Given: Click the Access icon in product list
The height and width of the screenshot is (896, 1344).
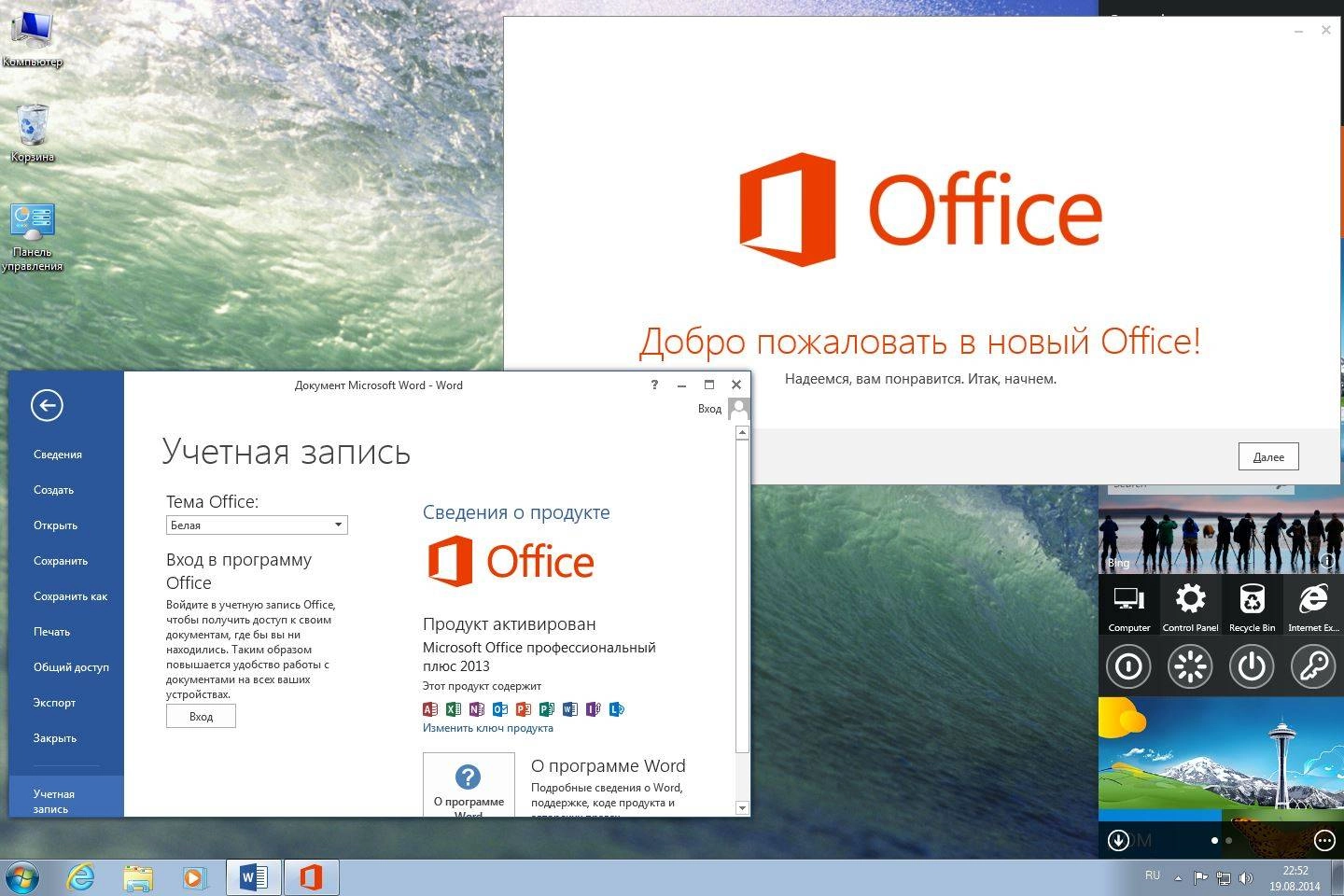Looking at the screenshot, I should click(x=430, y=709).
